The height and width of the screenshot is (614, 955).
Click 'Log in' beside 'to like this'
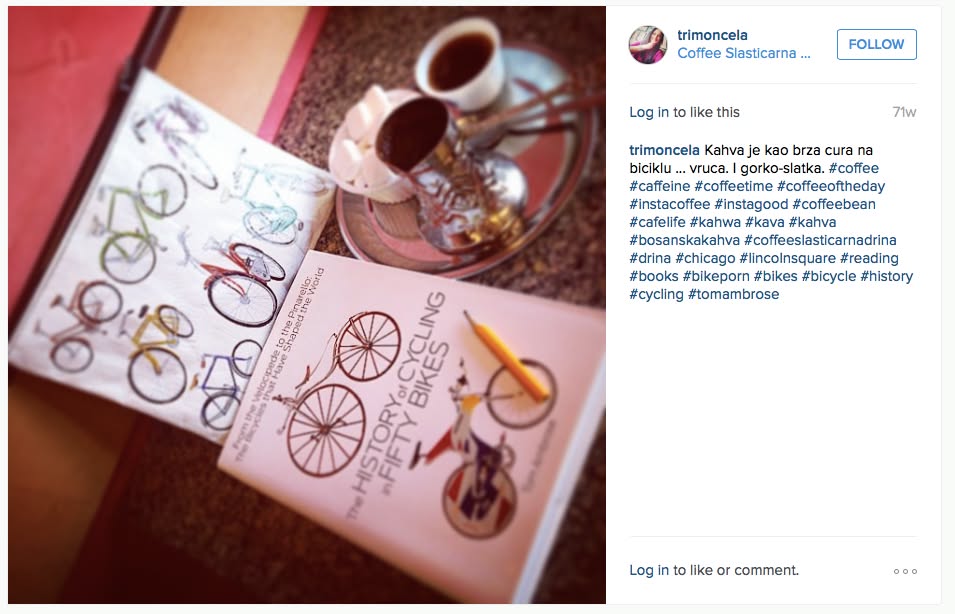tap(649, 112)
